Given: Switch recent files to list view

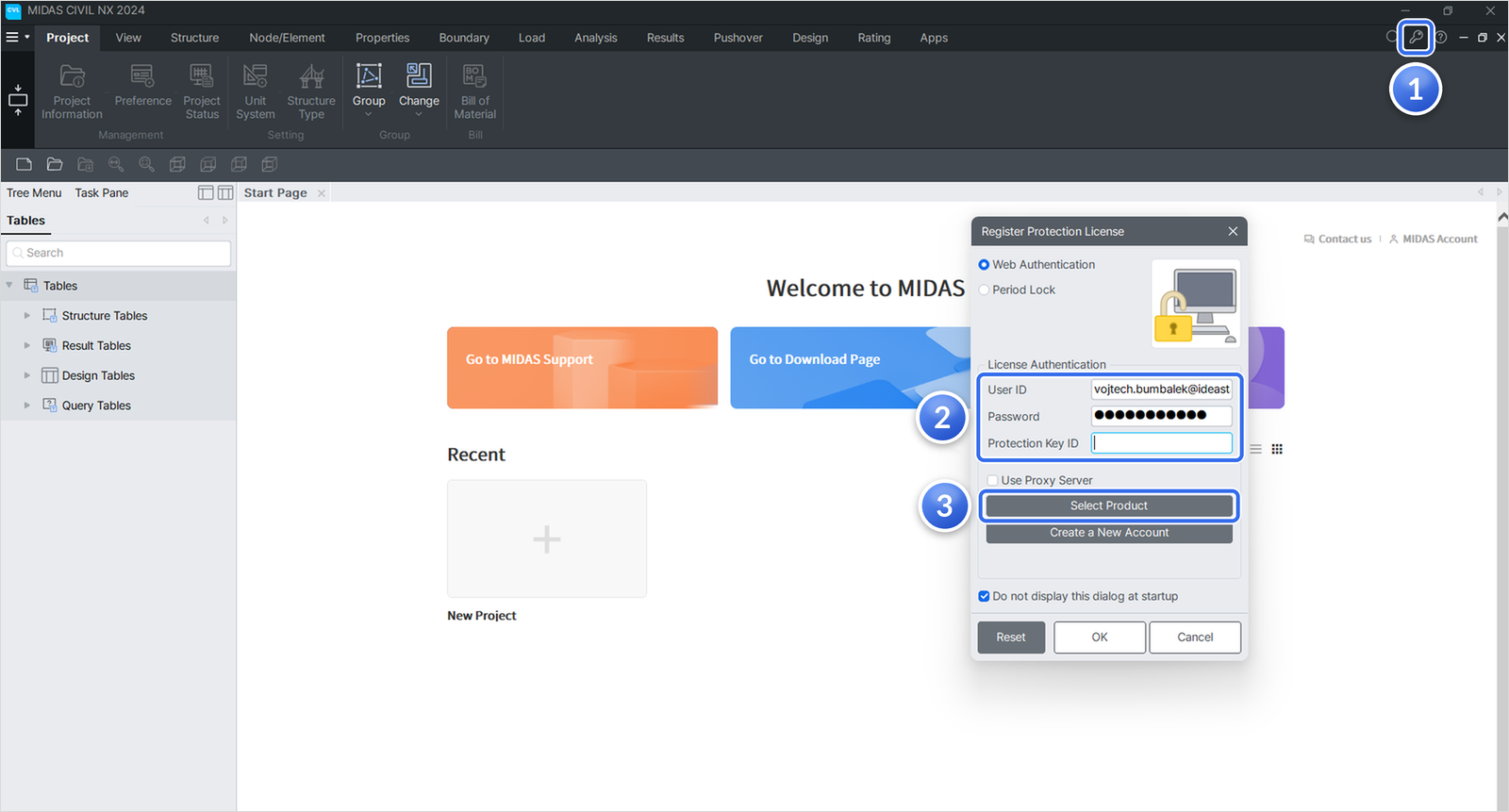Looking at the screenshot, I should coord(1256,449).
